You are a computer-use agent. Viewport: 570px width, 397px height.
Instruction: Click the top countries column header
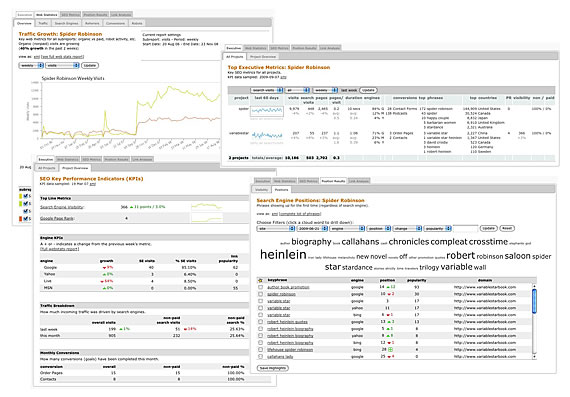(483, 98)
